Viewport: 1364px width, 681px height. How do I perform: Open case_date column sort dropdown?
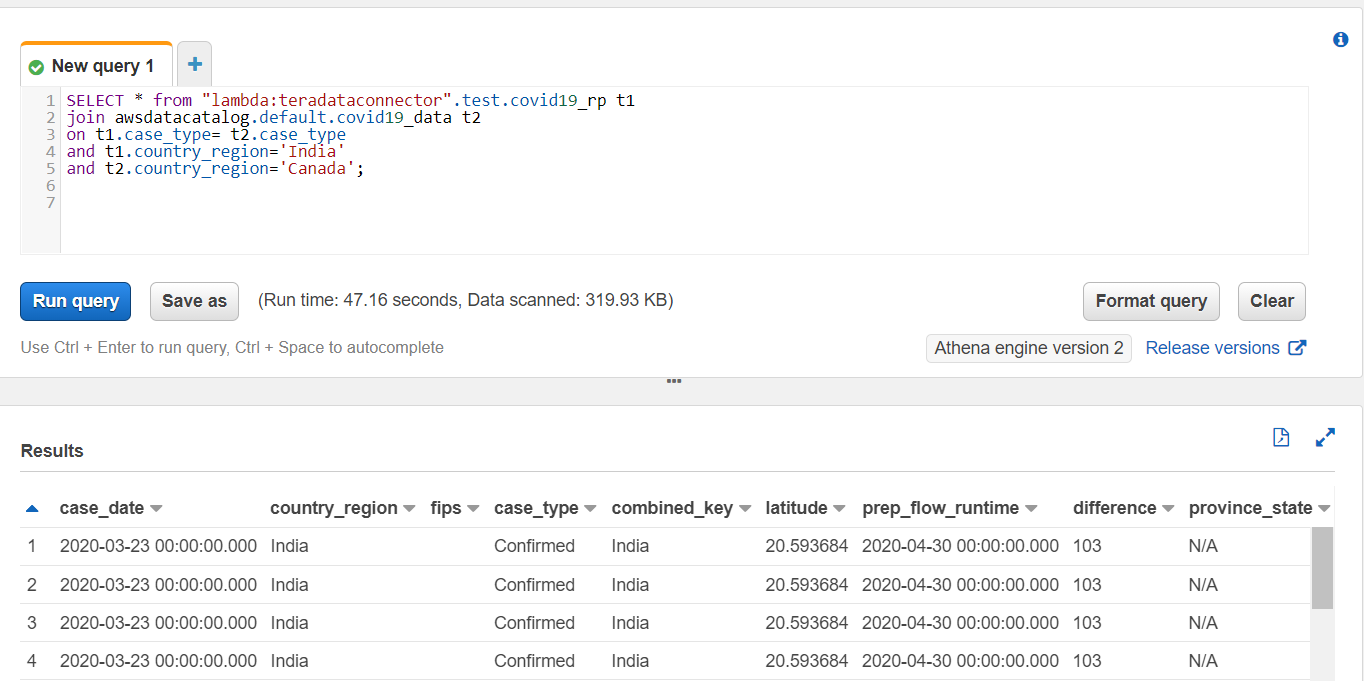(x=156, y=509)
